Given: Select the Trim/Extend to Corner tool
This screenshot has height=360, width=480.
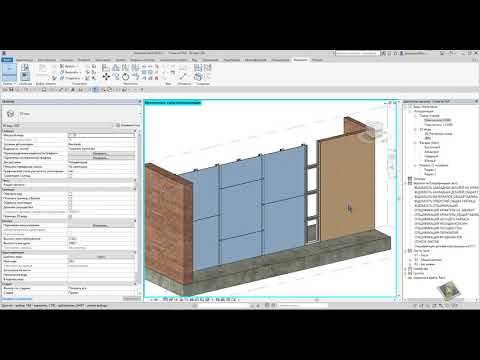Looking at the screenshot, I should [x=136, y=77].
